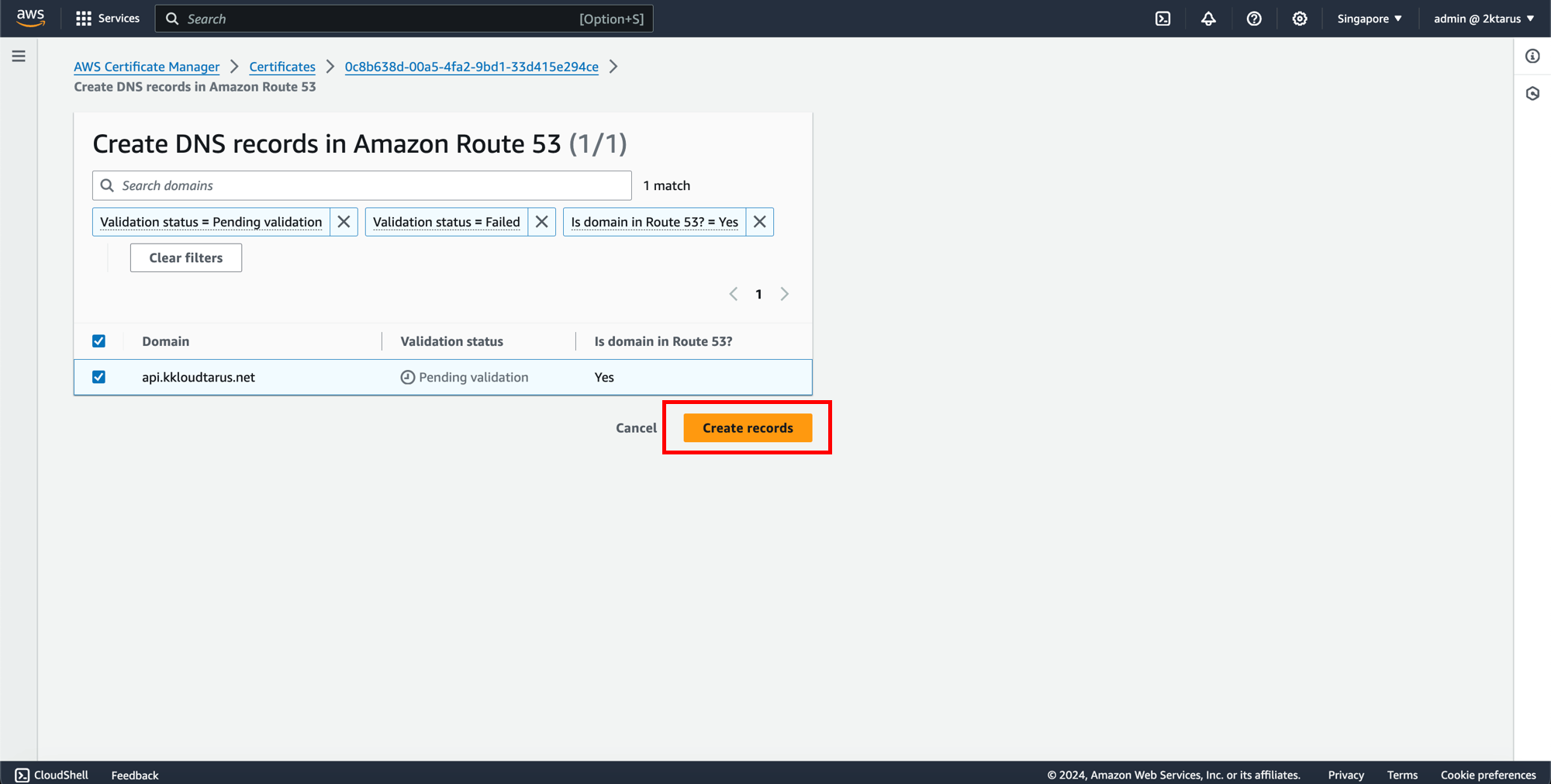Expand the left hamburger navigation menu

click(19, 56)
